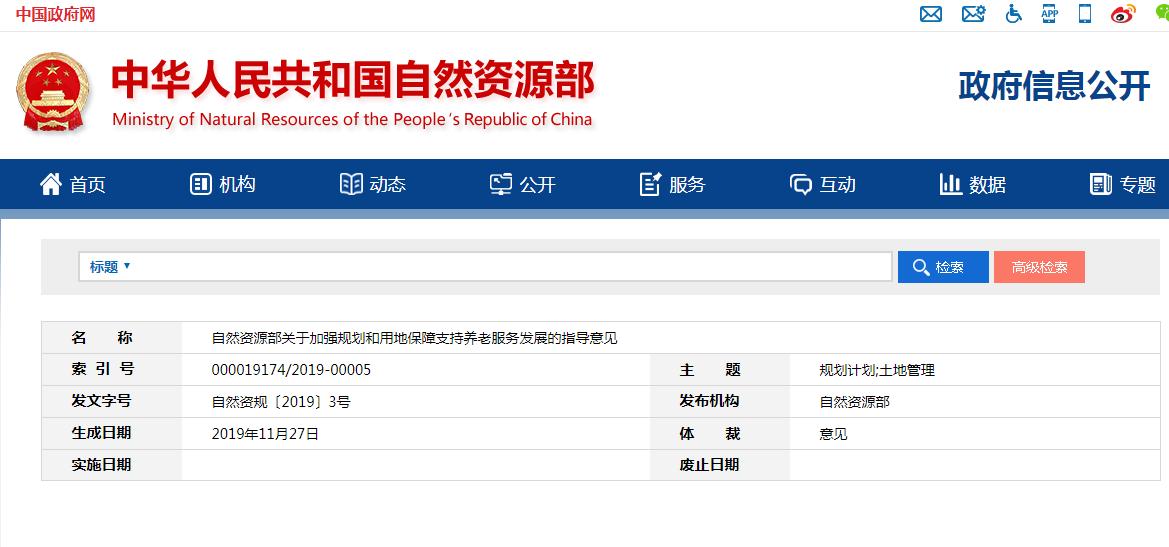Open the WeChat icon
Screen dimensions: 1169x547
(x=1162, y=11)
